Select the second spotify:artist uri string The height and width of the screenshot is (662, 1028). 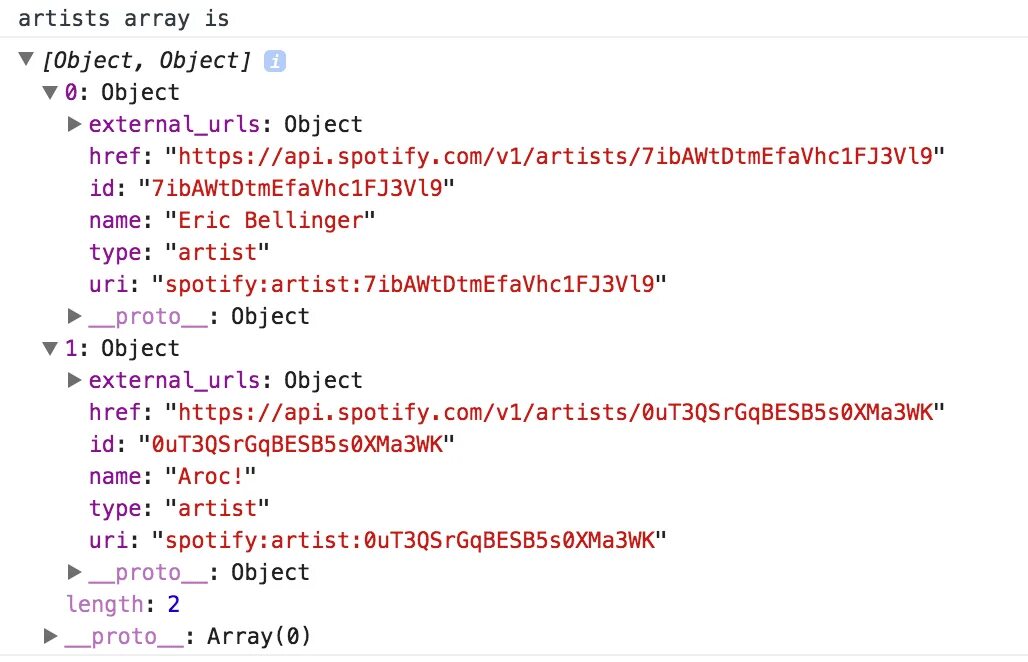tap(410, 539)
